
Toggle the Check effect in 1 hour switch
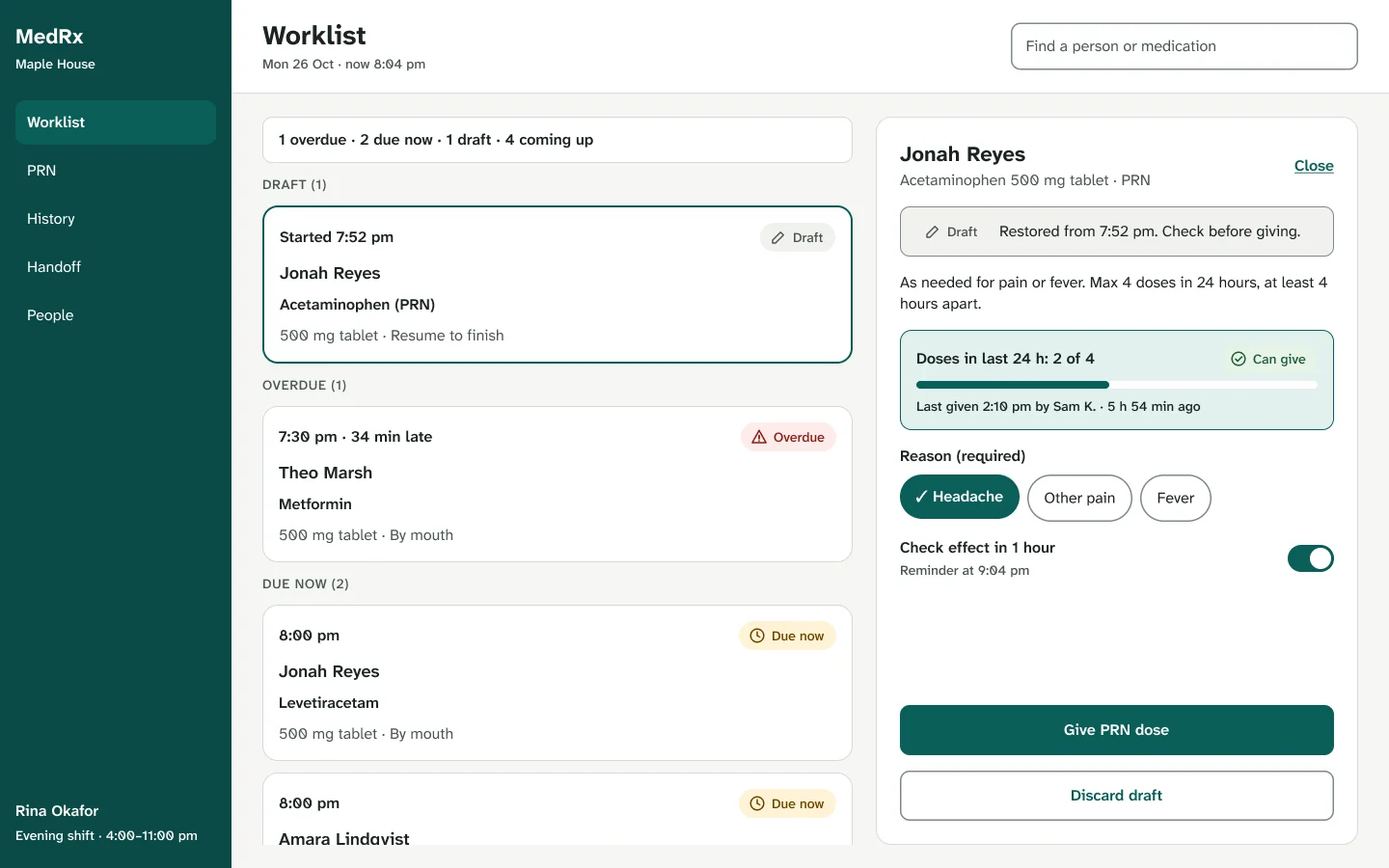pos(1311,558)
